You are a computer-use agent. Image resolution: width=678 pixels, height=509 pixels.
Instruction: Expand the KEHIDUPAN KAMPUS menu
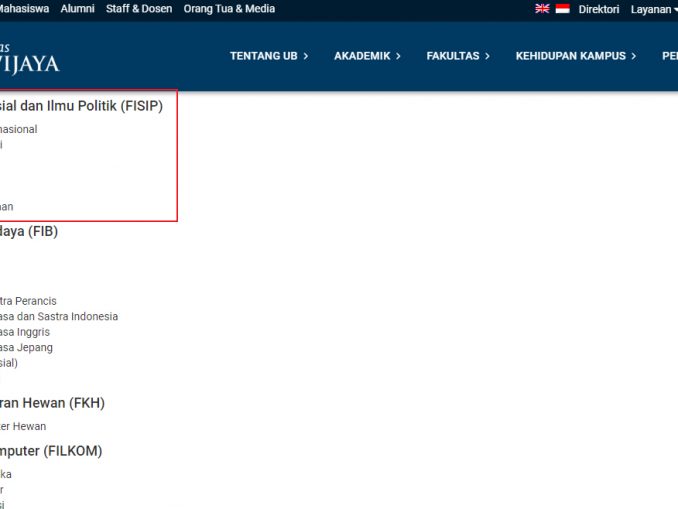[576, 56]
